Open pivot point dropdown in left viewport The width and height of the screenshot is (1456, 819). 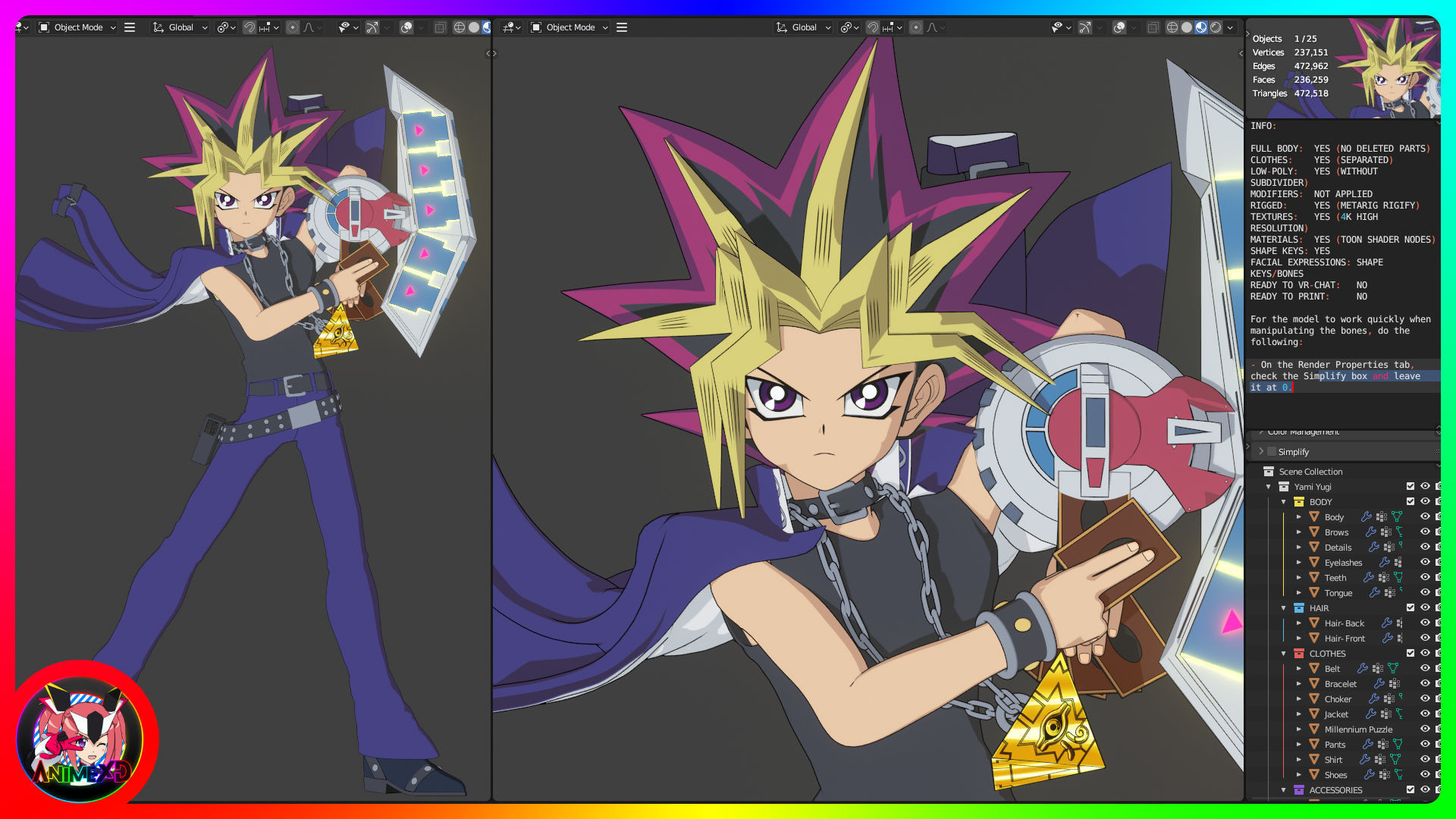227,27
